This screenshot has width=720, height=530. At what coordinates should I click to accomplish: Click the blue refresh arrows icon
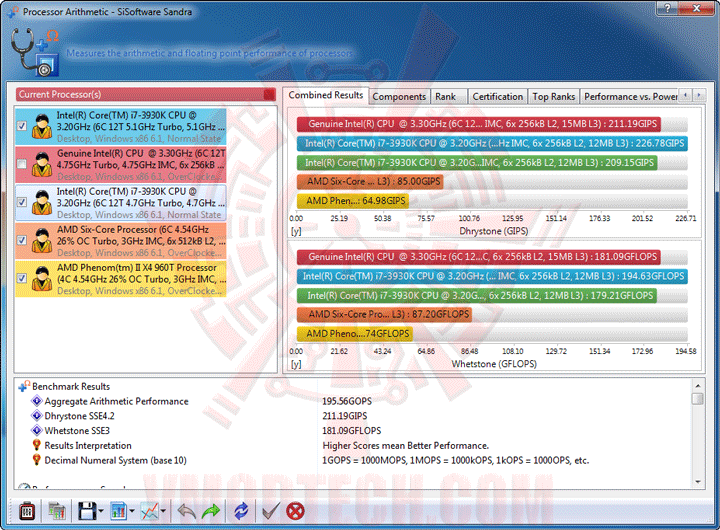pos(241,511)
